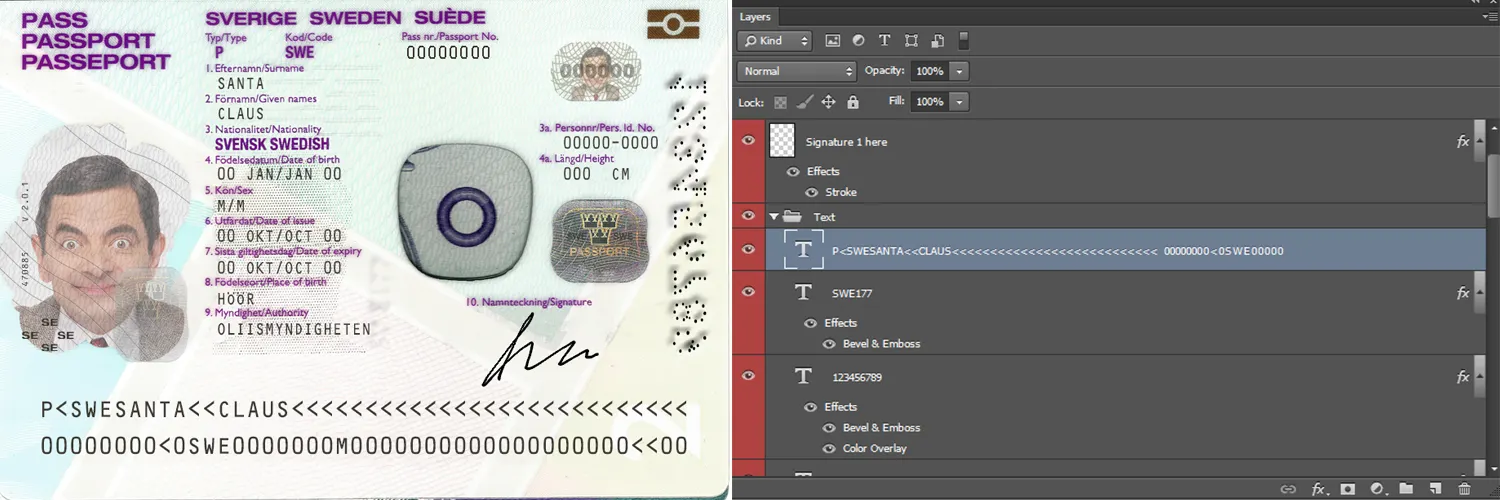Create a new layer

point(1435,489)
